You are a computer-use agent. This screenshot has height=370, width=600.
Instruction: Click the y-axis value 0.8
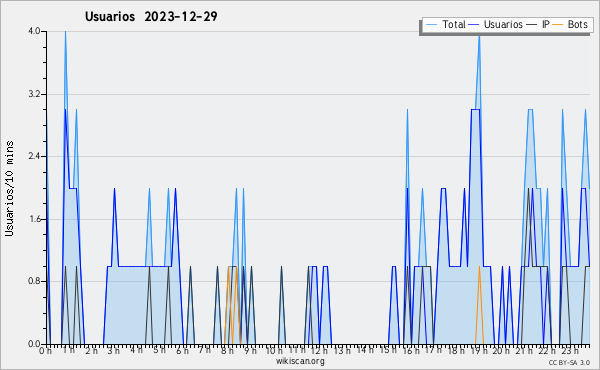click(x=34, y=282)
